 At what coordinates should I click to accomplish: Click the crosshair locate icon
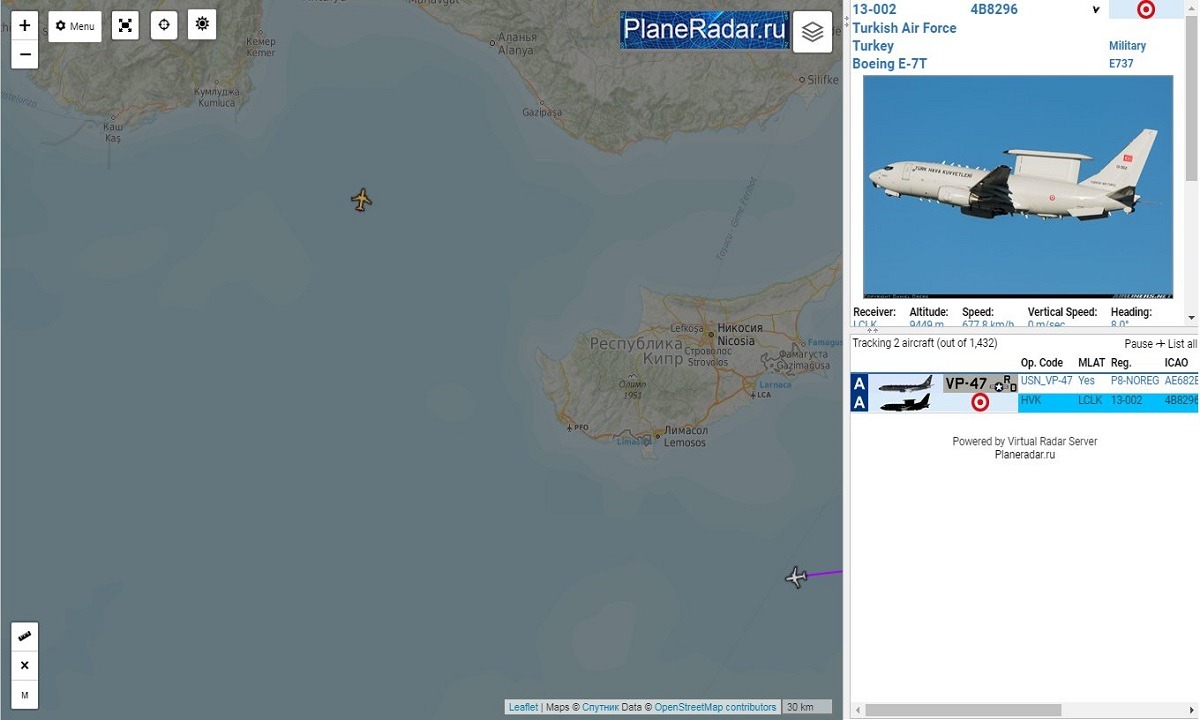[164, 25]
